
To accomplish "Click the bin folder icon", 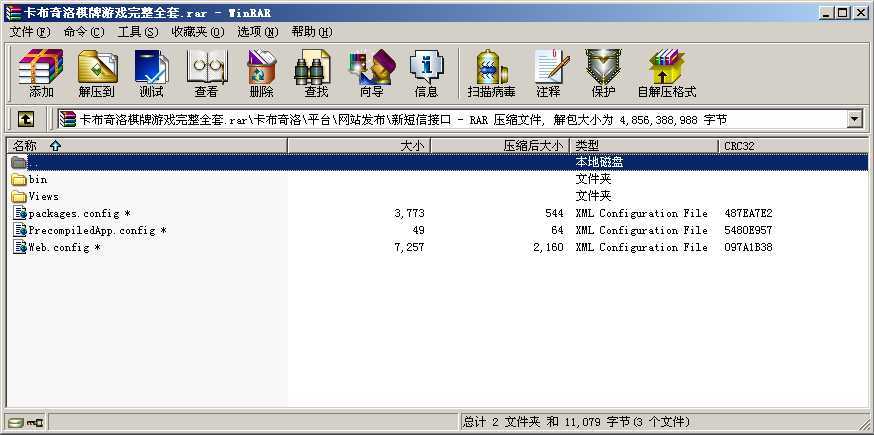I will point(20,179).
